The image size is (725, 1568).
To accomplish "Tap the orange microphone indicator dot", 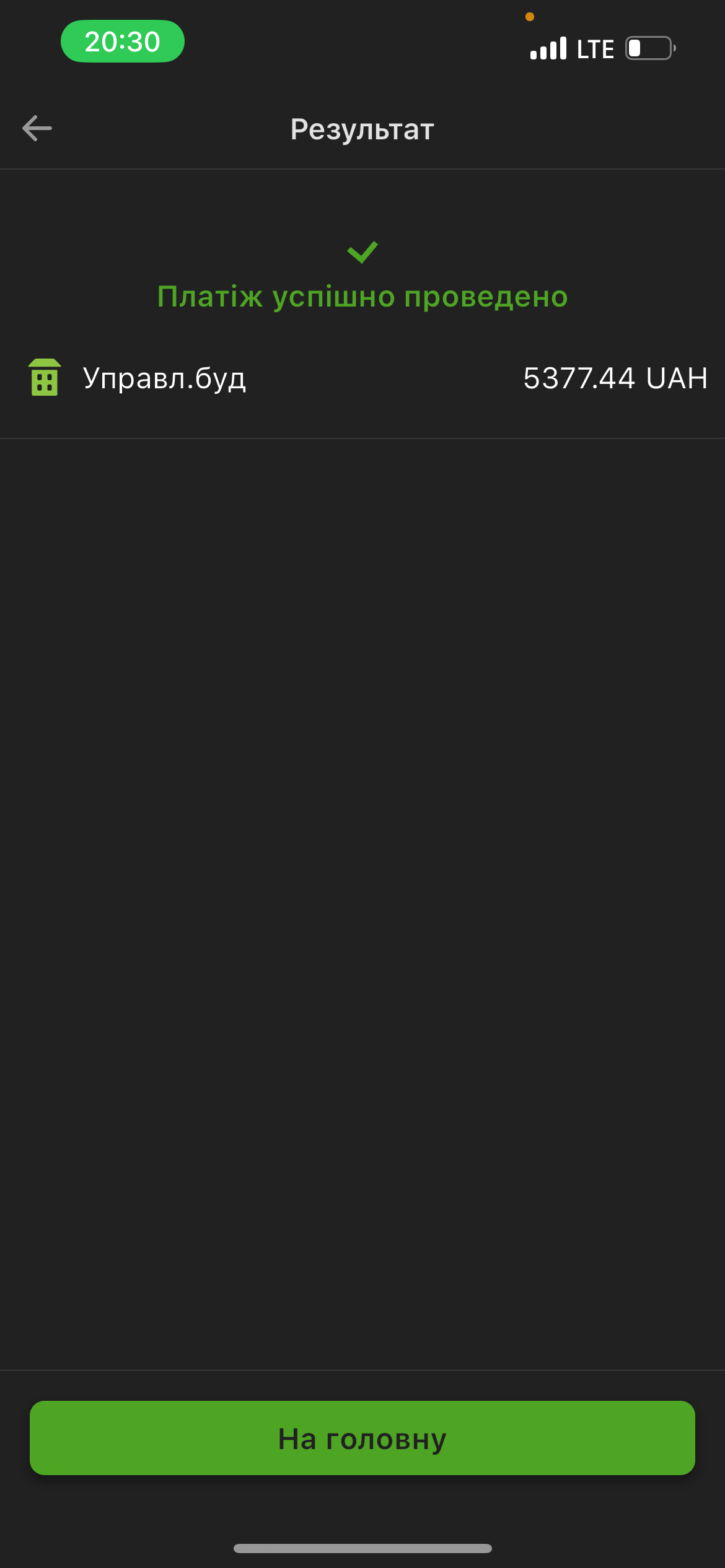I will click(x=530, y=17).
